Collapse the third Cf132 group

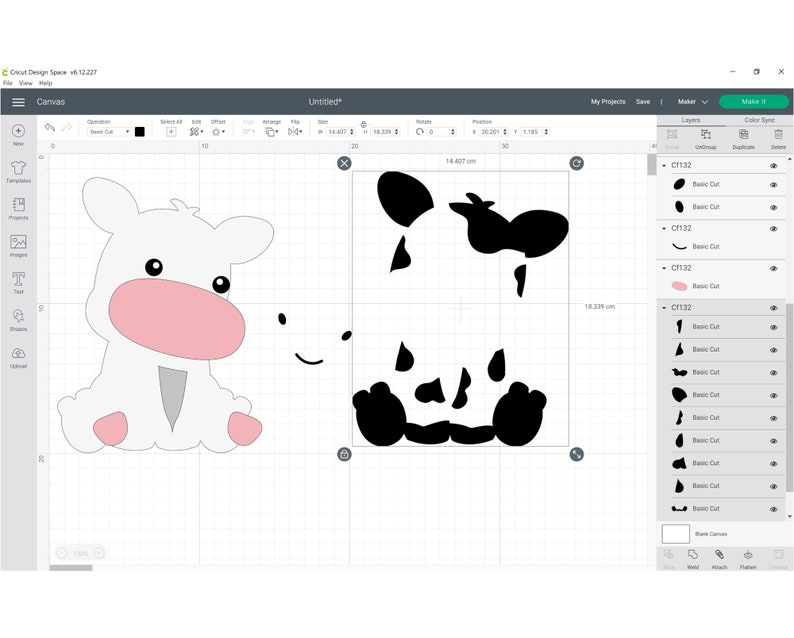pyautogui.click(x=664, y=268)
